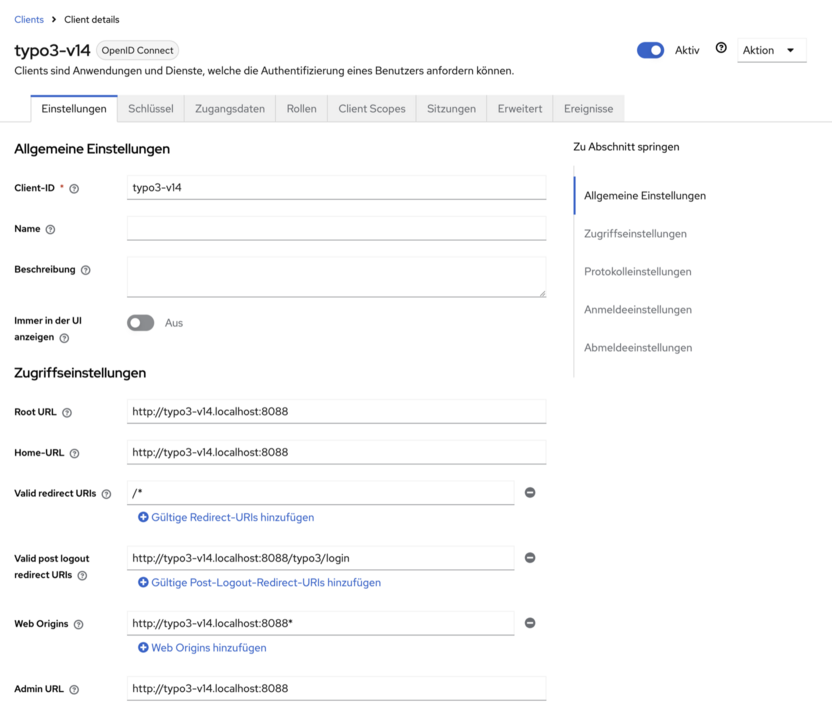Click the Beschreibung textarea resize handle

pyautogui.click(x=542, y=293)
